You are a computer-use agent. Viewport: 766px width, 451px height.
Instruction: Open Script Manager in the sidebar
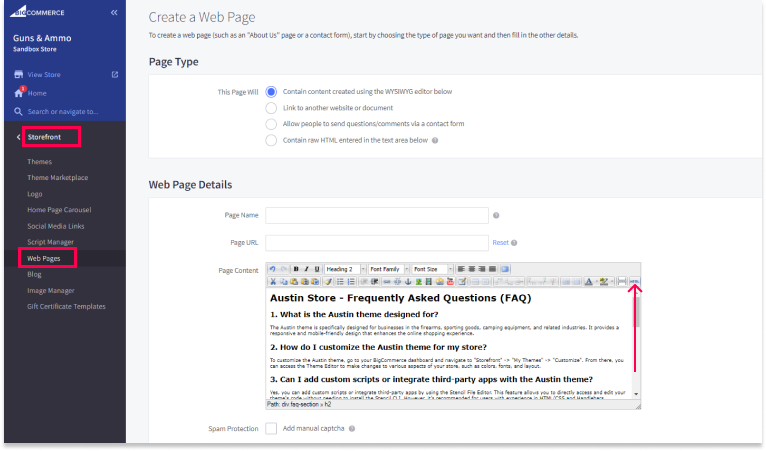pyautogui.click(x=50, y=242)
